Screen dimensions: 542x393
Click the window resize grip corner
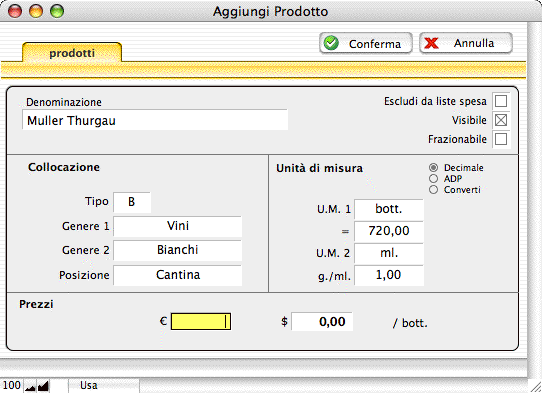[535, 387]
